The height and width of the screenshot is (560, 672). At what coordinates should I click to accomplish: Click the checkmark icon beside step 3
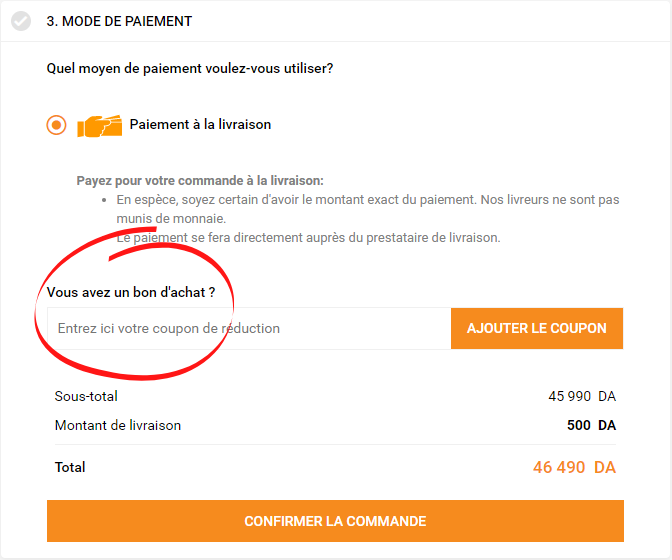(x=21, y=21)
